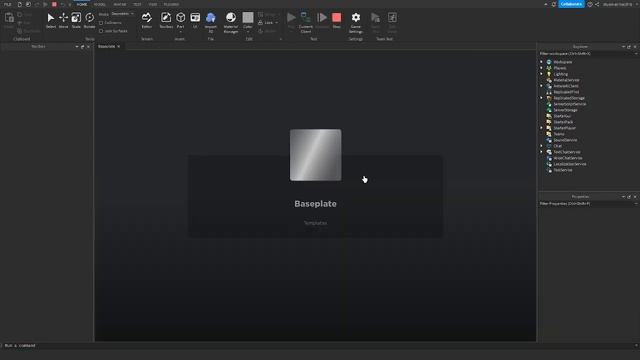Select TestService in Explorer
The image size is (640, 360).
point(562,170)
